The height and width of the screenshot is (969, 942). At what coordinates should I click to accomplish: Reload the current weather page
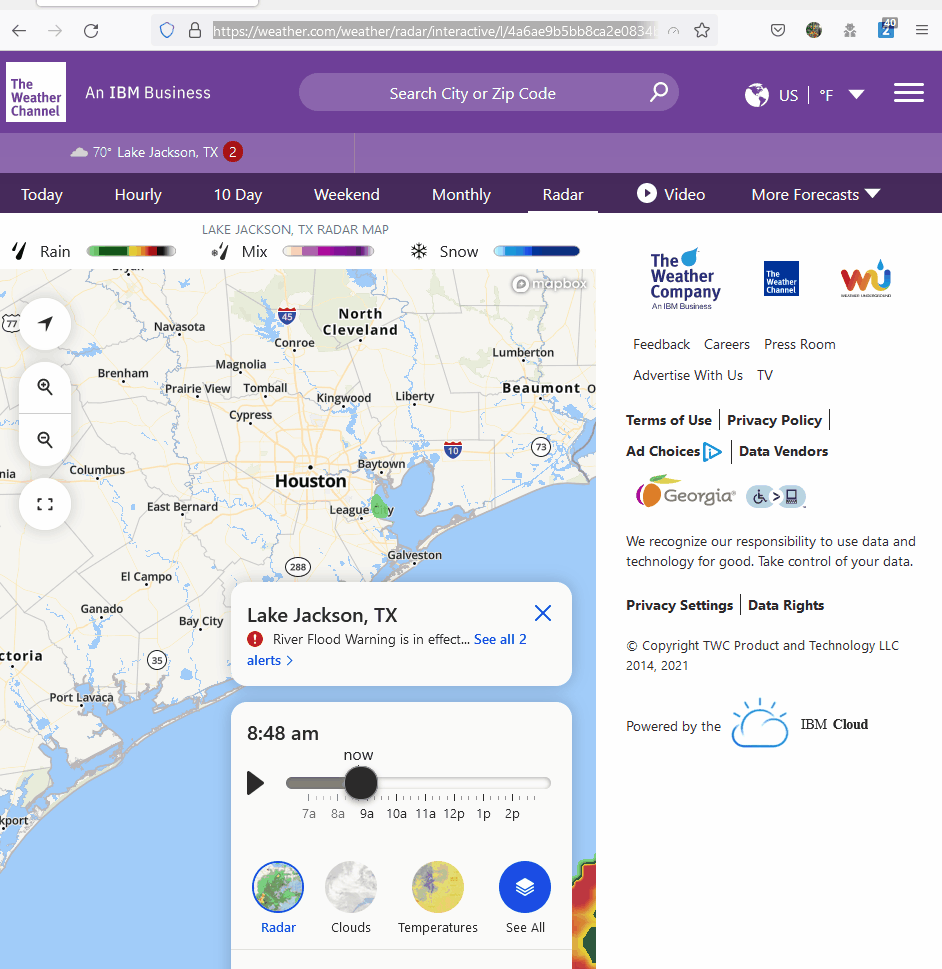tap(91, 30)
